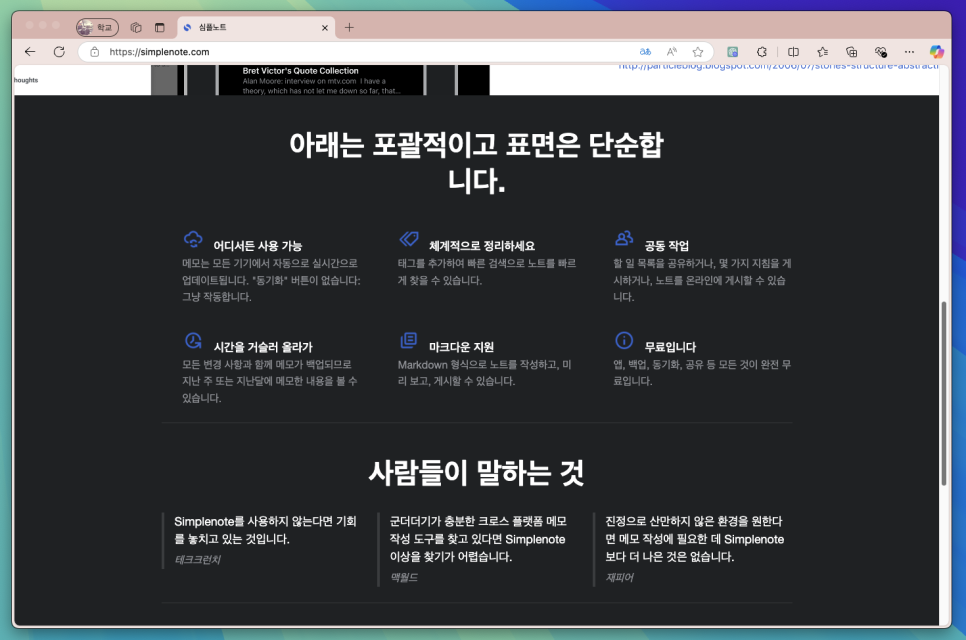
Task: Click the address bar URL
Action: click(159, 52)
